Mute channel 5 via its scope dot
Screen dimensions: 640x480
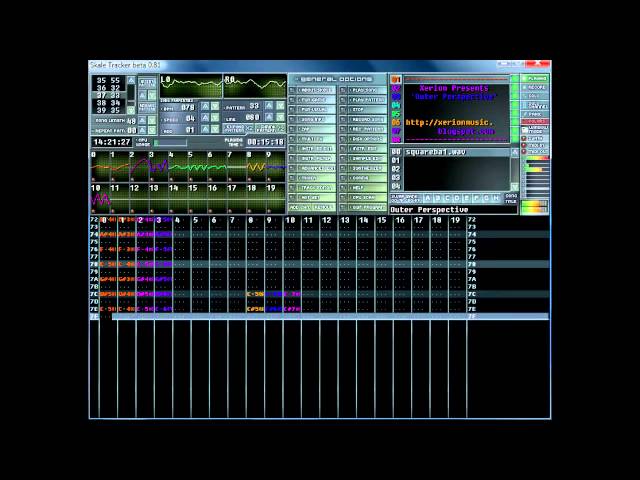point(191,179)
